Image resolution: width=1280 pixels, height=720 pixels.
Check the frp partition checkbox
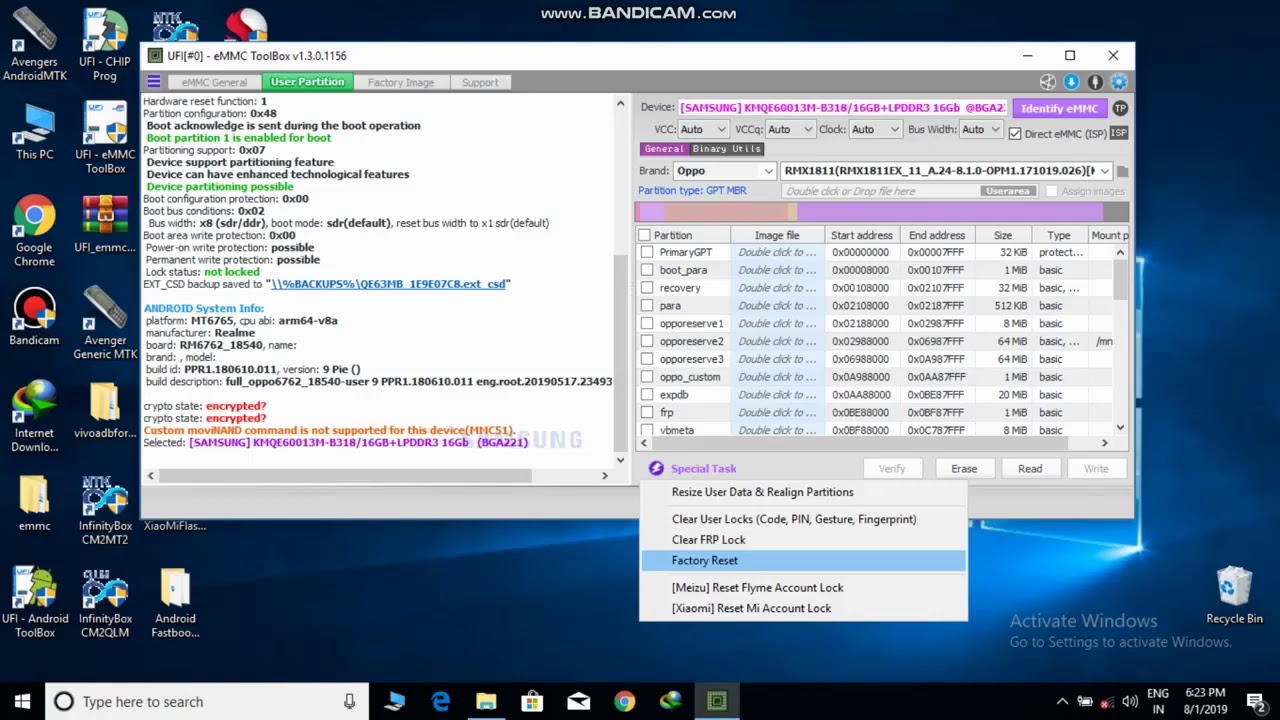pos(647,412)
